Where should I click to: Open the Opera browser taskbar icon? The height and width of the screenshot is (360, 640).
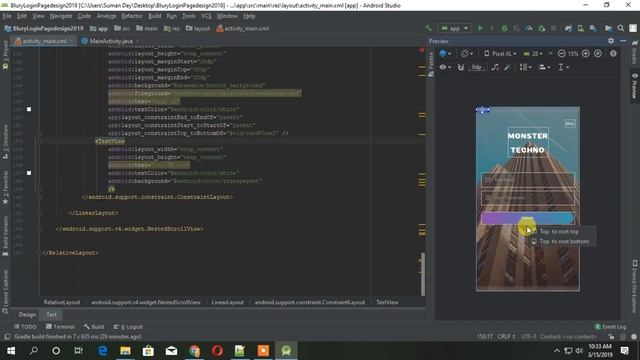pyautogui.click(x=217, y=350)
